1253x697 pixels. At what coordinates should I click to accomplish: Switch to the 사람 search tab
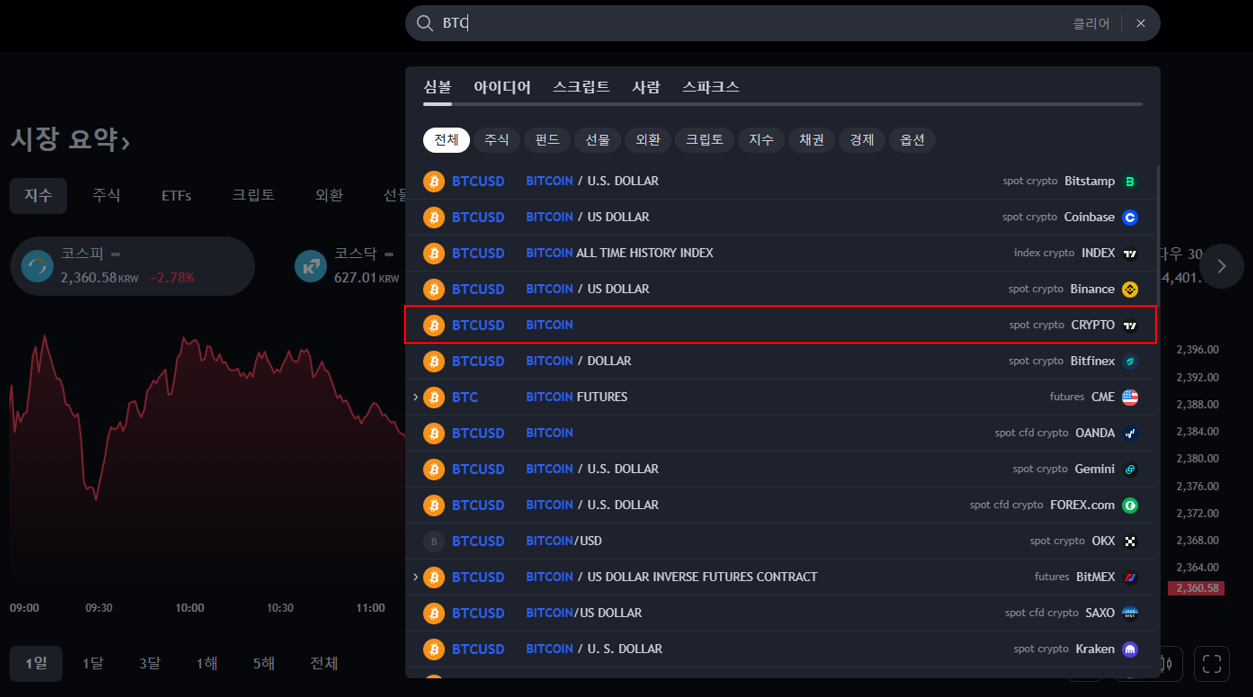point(646,87)
